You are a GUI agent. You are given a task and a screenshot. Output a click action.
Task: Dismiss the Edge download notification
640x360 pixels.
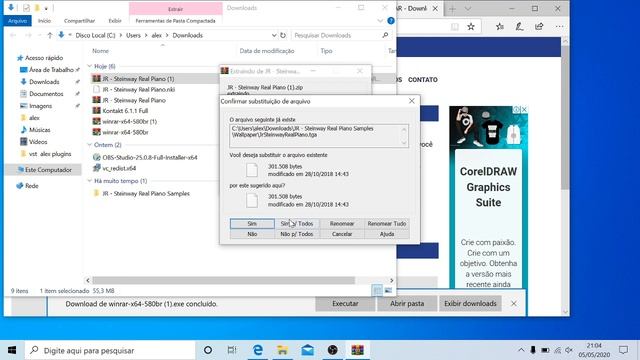[x=514, y=304]
